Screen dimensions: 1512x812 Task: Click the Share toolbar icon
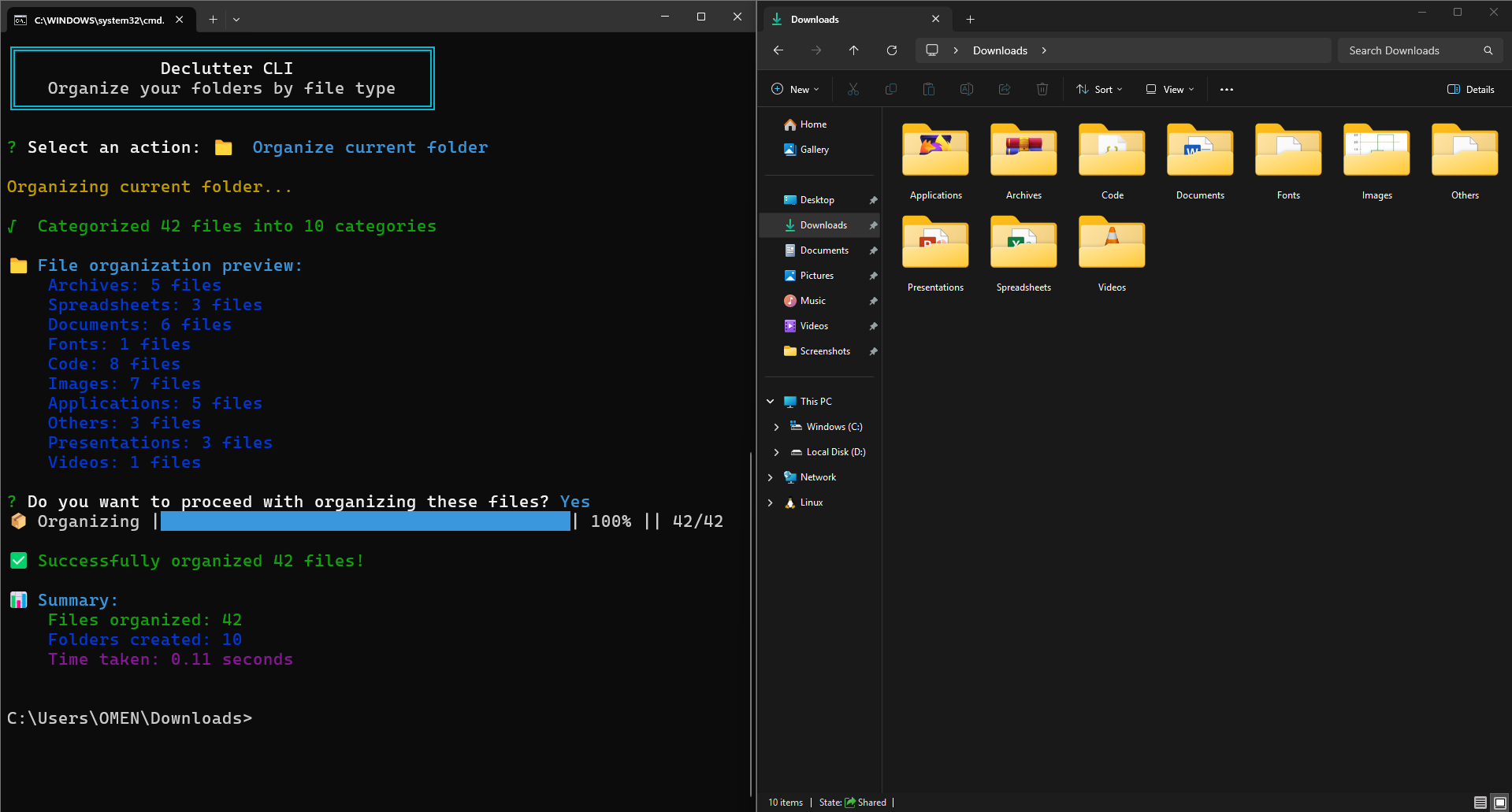[x=1005, y=89]
